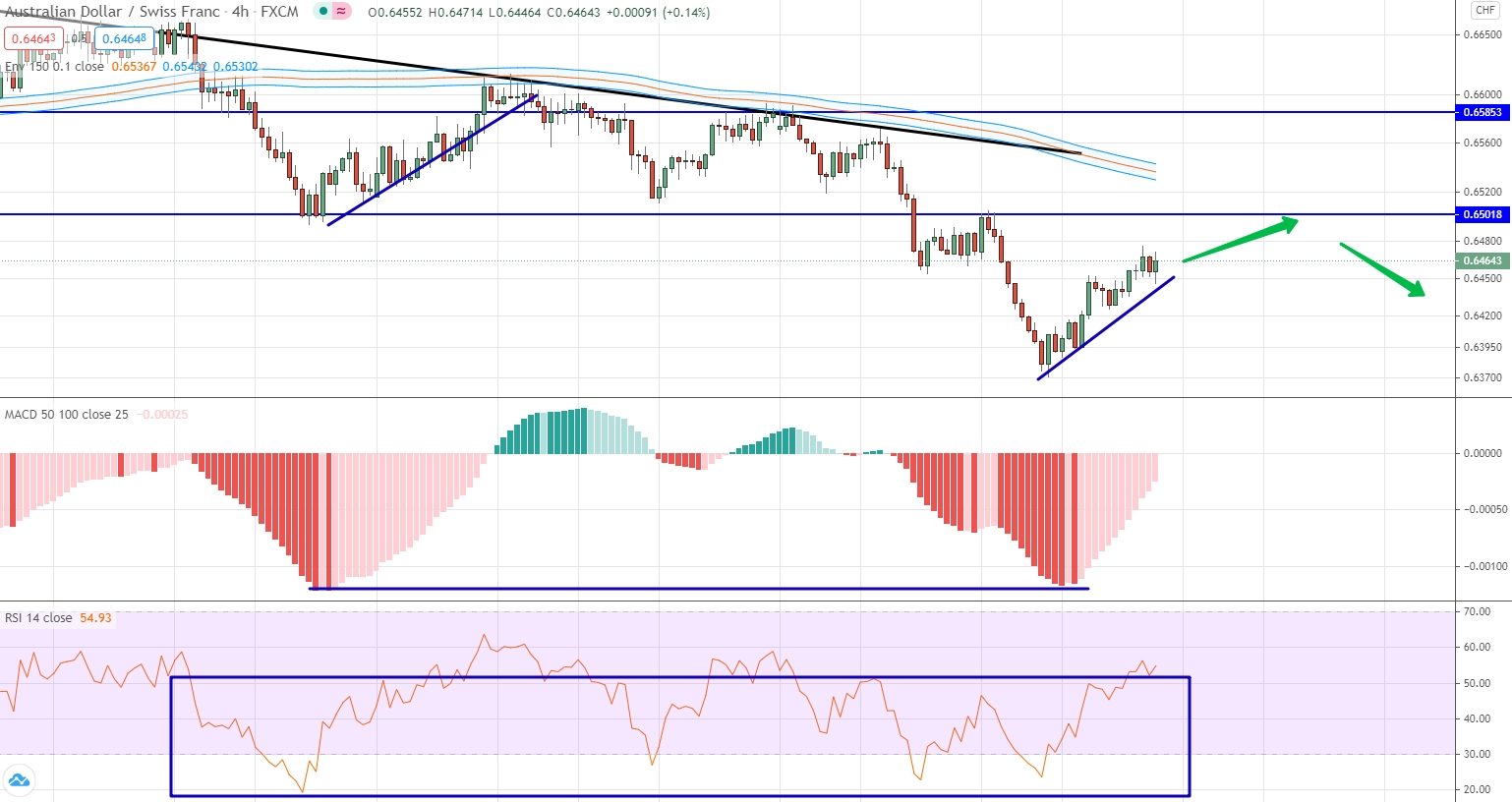
Task: Click the 0.65853 horizontal line price label
Action: click(x=1483, y=112)
